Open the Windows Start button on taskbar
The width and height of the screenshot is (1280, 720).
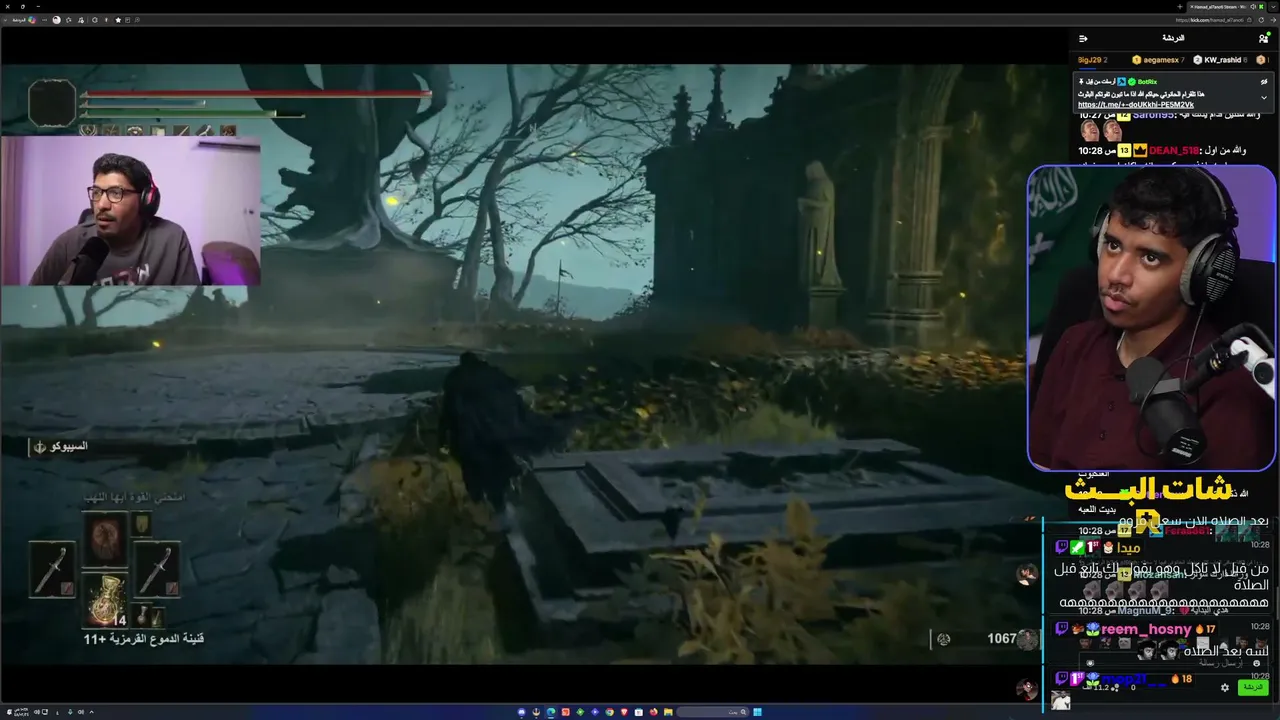[x=757, y=712]
